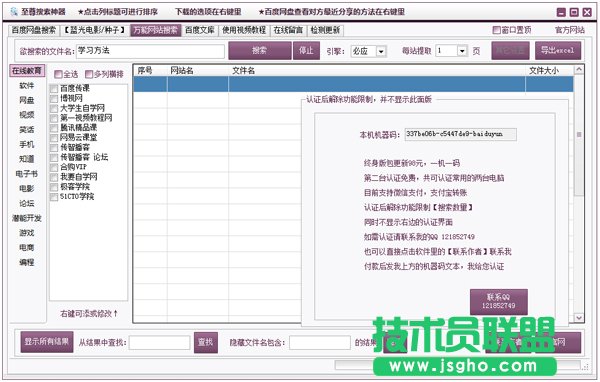Open the 百度网盘搜索 tab

tap(34, 30)
